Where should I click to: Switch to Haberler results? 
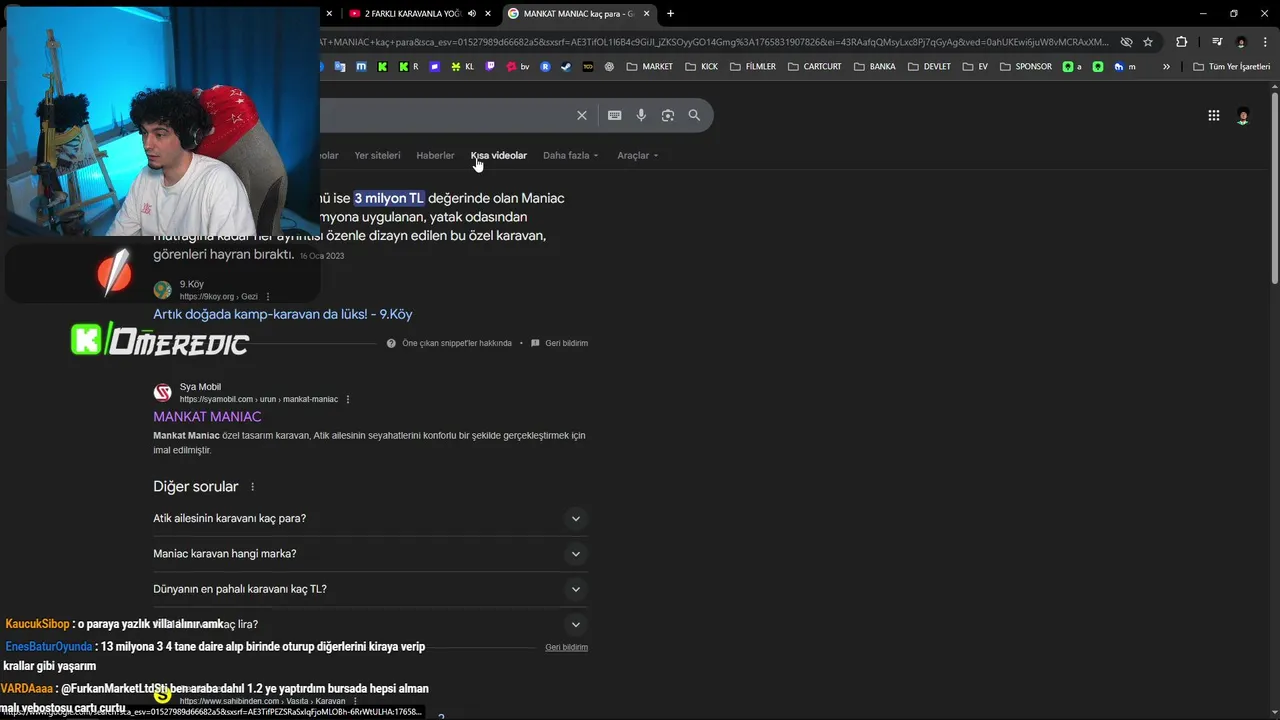coord(435,155)
